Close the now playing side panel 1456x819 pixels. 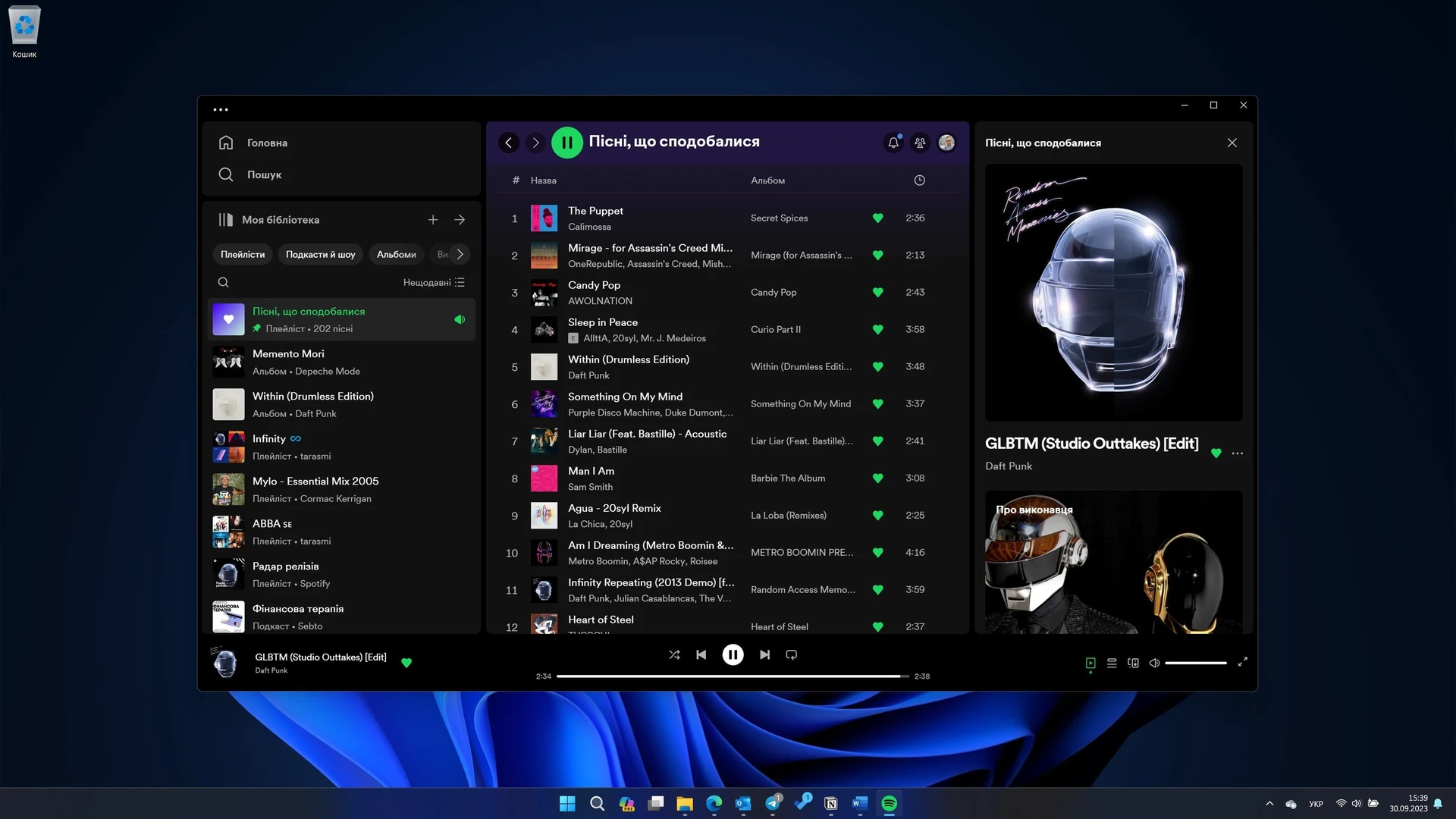click(1232, 143)
